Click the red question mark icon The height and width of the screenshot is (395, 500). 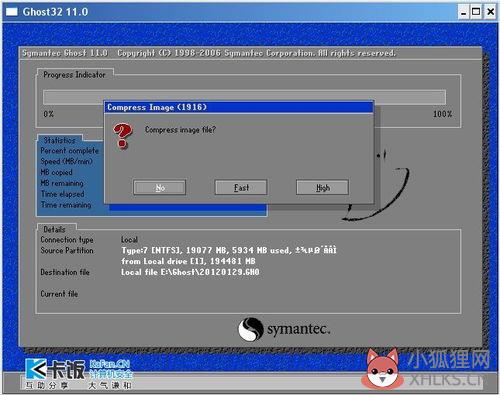(x=123, y=136)
